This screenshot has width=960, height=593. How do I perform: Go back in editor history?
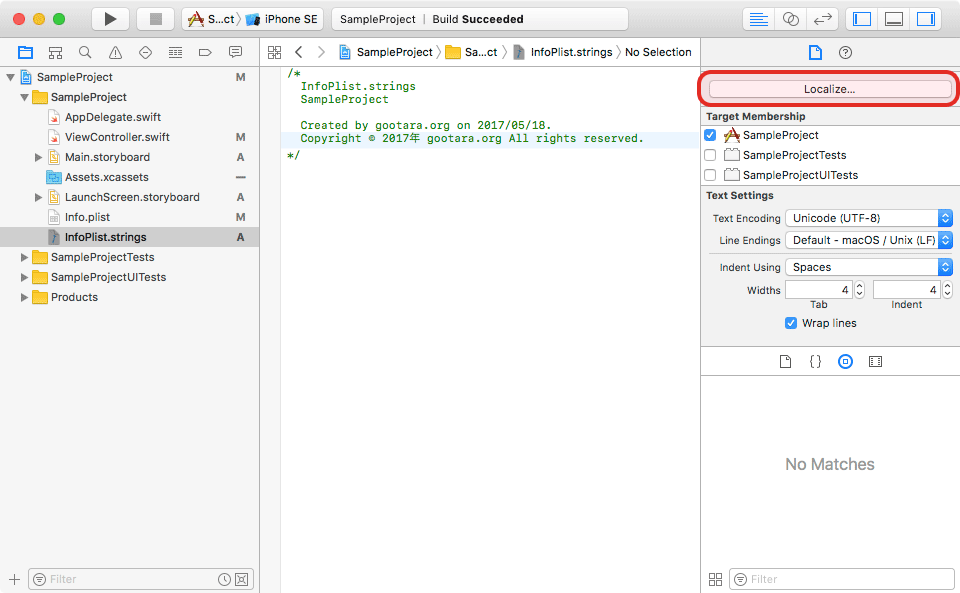click(x=299, y=53)
